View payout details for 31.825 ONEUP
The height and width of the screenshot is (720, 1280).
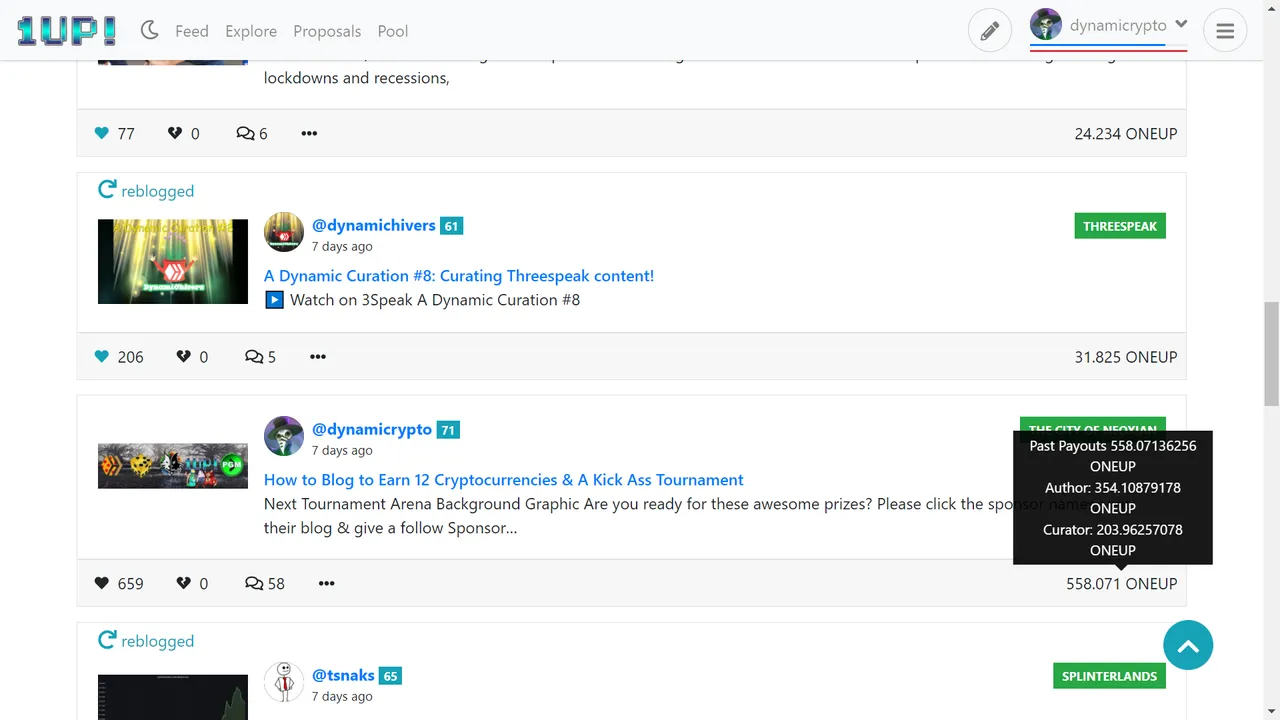pos(1125,357)
